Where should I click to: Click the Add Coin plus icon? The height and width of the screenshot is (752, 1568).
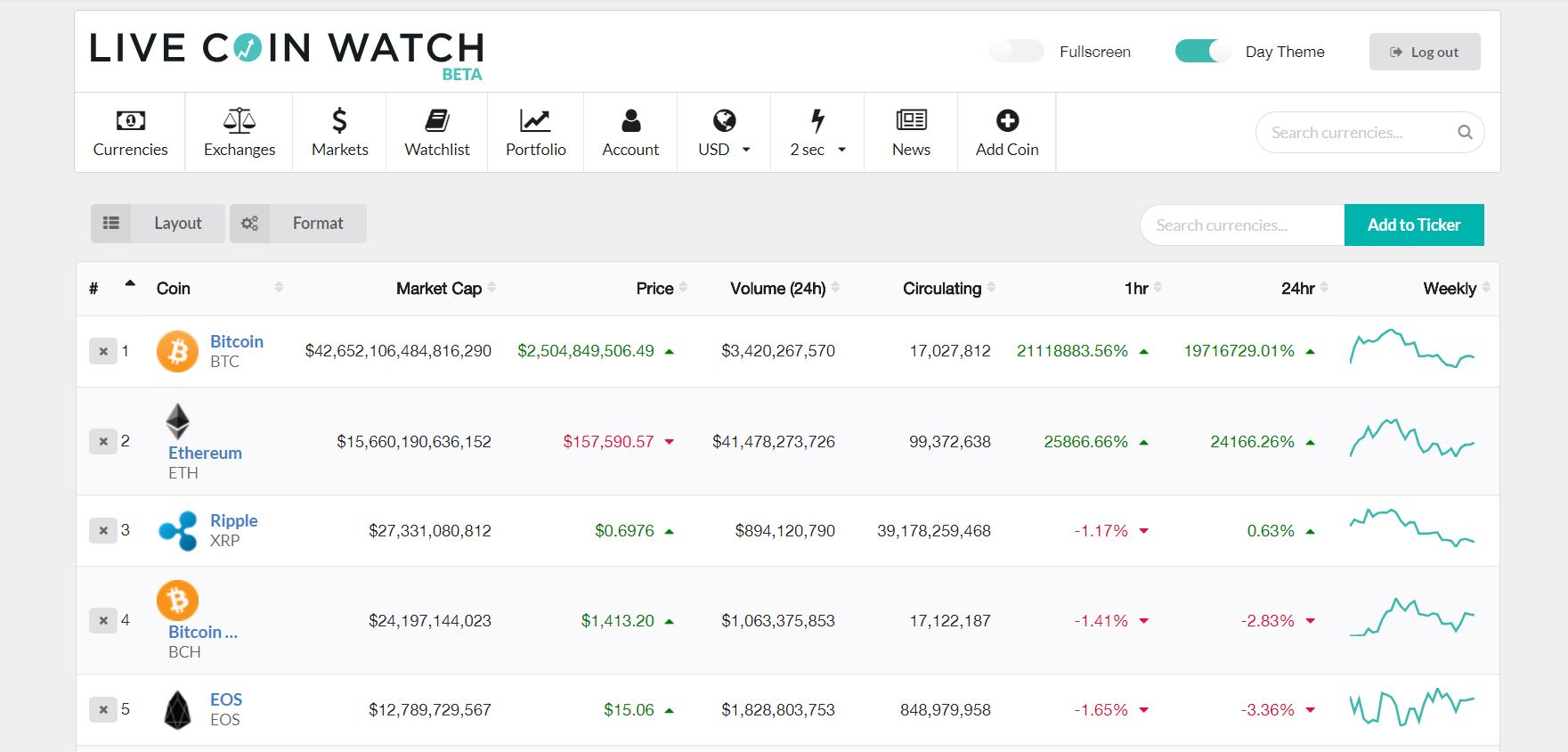coord(1007,120)
